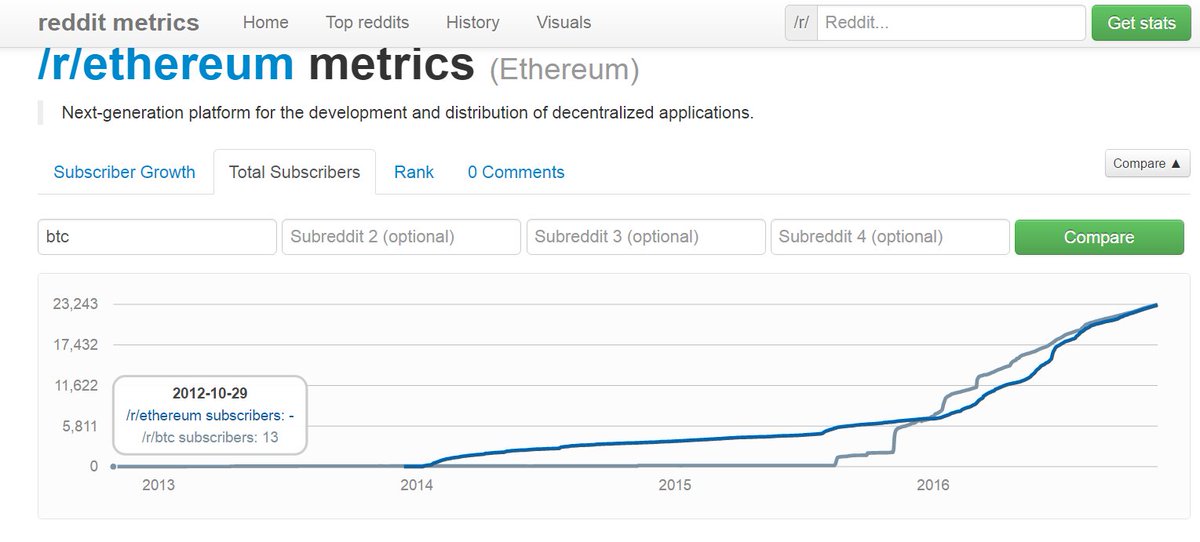
Task: Click the 2013 x-axis label
Action: 158,485
